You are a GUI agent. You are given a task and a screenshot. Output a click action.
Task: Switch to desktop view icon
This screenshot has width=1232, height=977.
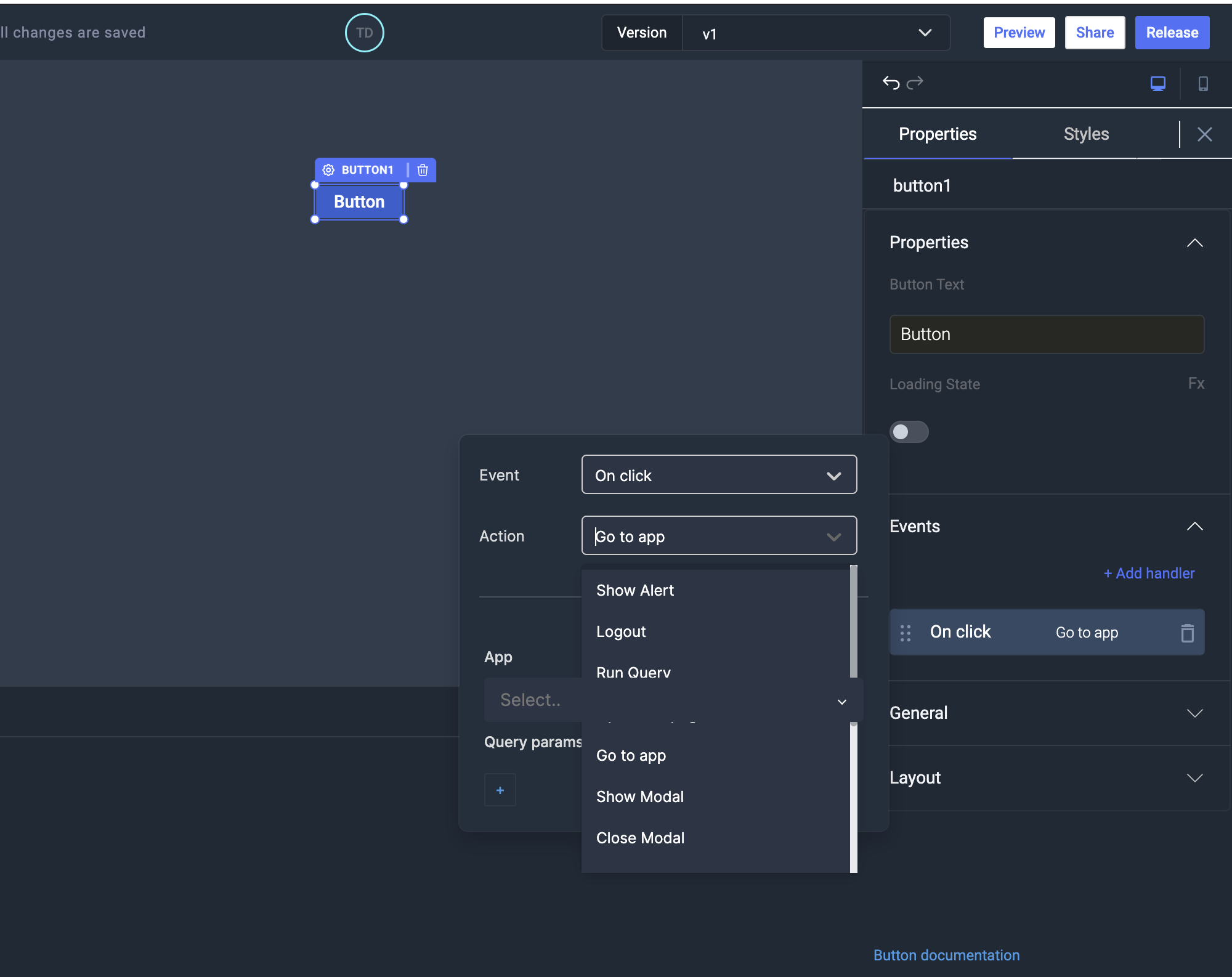click(1157, 83)
